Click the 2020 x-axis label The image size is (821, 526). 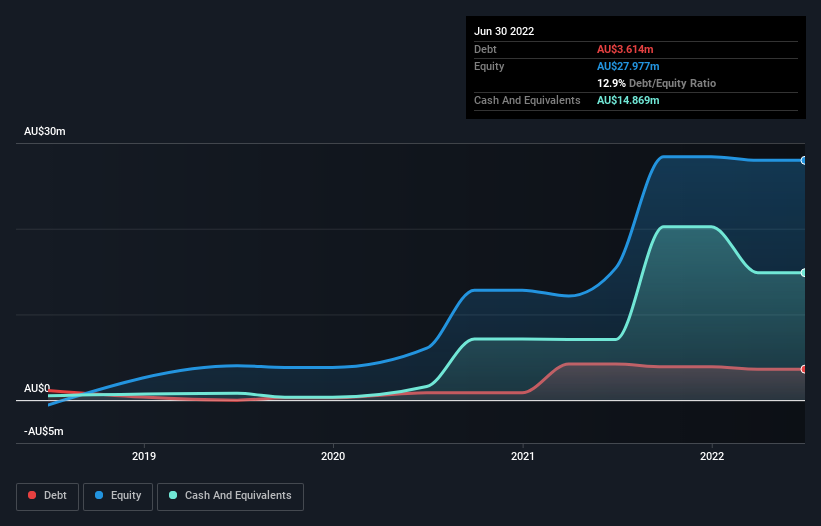point(333,456)
